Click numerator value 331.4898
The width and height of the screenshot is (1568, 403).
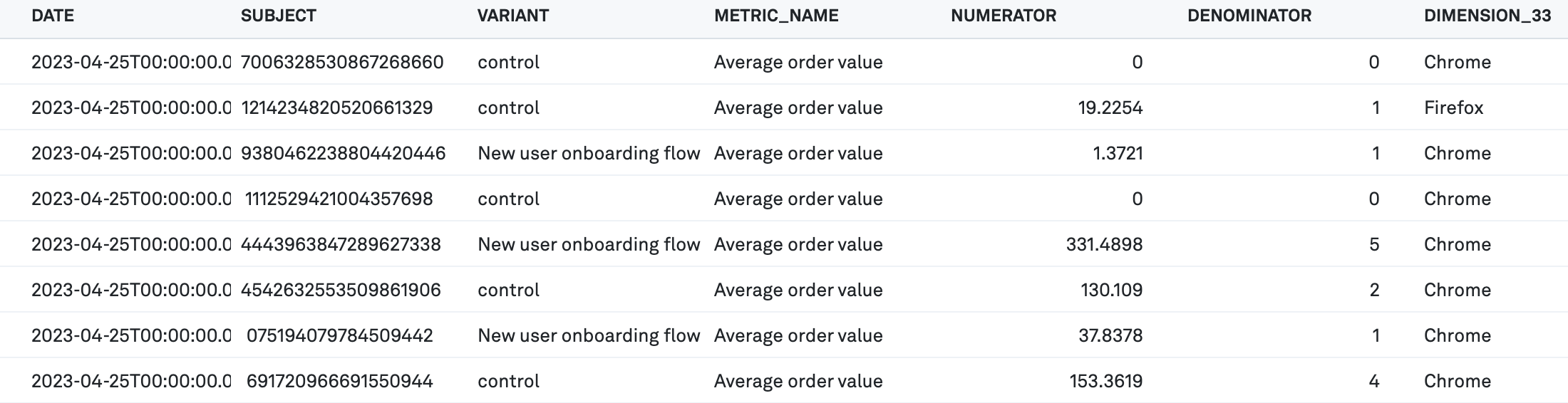pyautogui.click(x=1104, y=245)
